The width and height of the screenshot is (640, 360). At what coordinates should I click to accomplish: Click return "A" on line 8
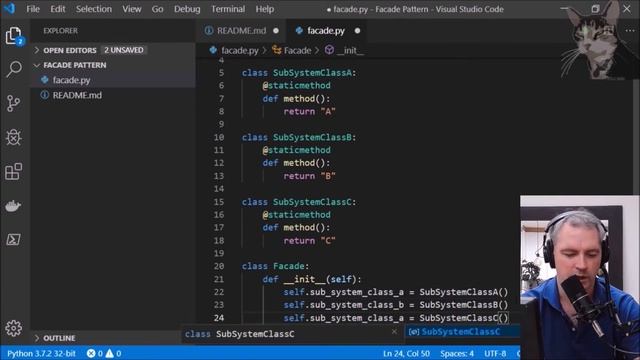click(309, 111)
